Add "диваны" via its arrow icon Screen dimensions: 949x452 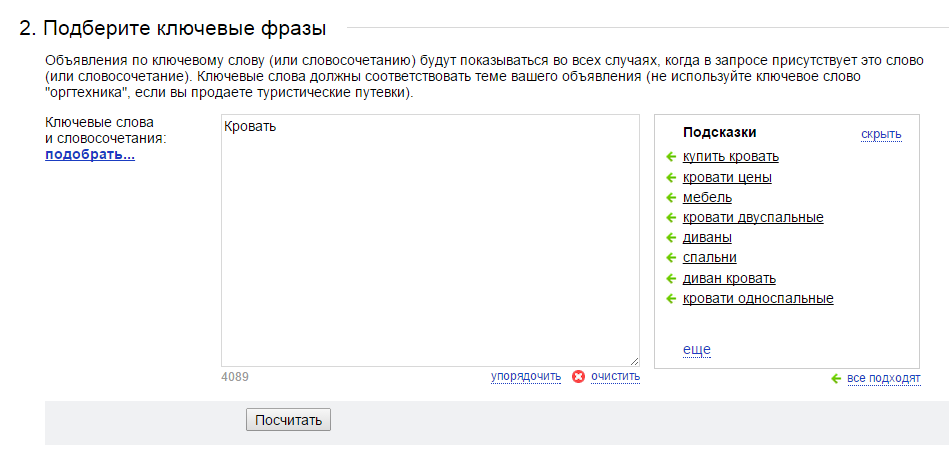[x=671, y=238]
